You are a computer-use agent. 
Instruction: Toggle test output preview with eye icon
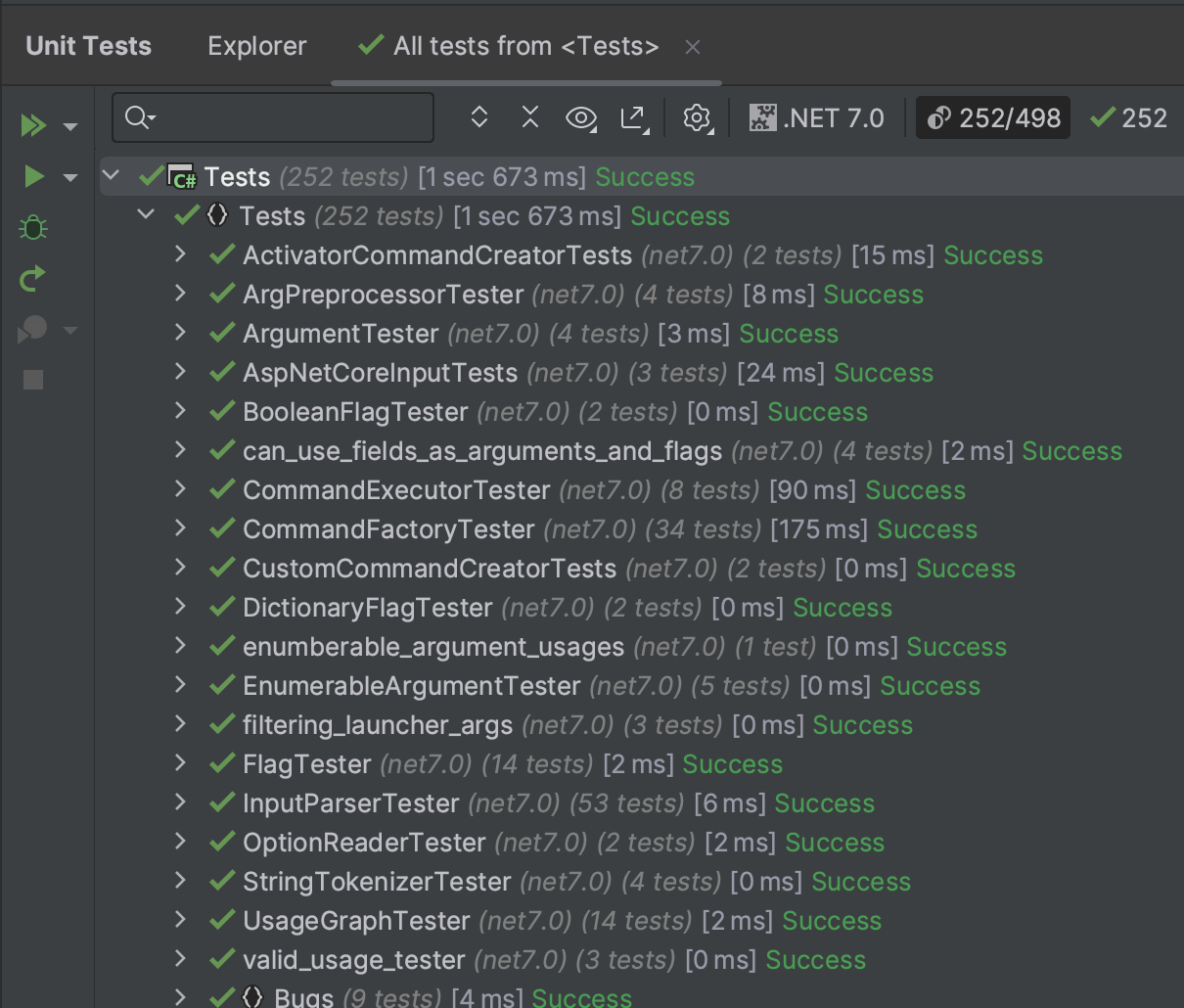(580, 117)
